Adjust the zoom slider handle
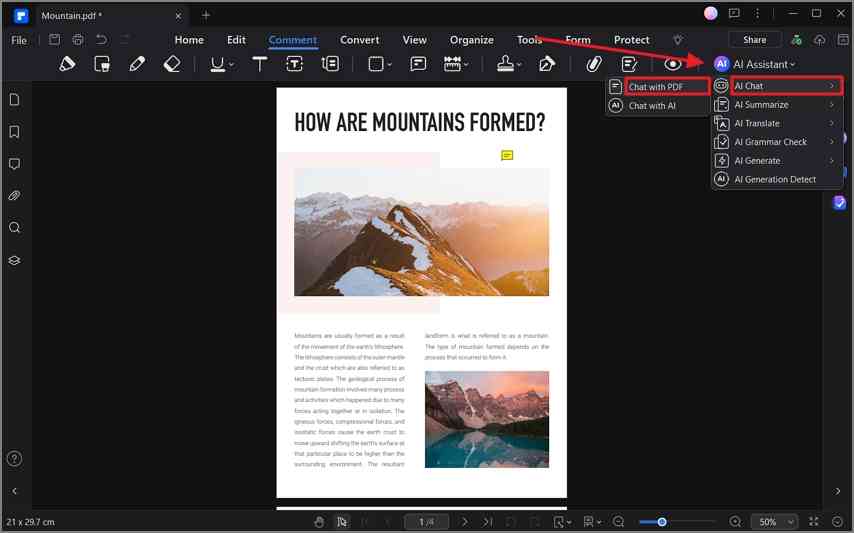 click(662, 522)
